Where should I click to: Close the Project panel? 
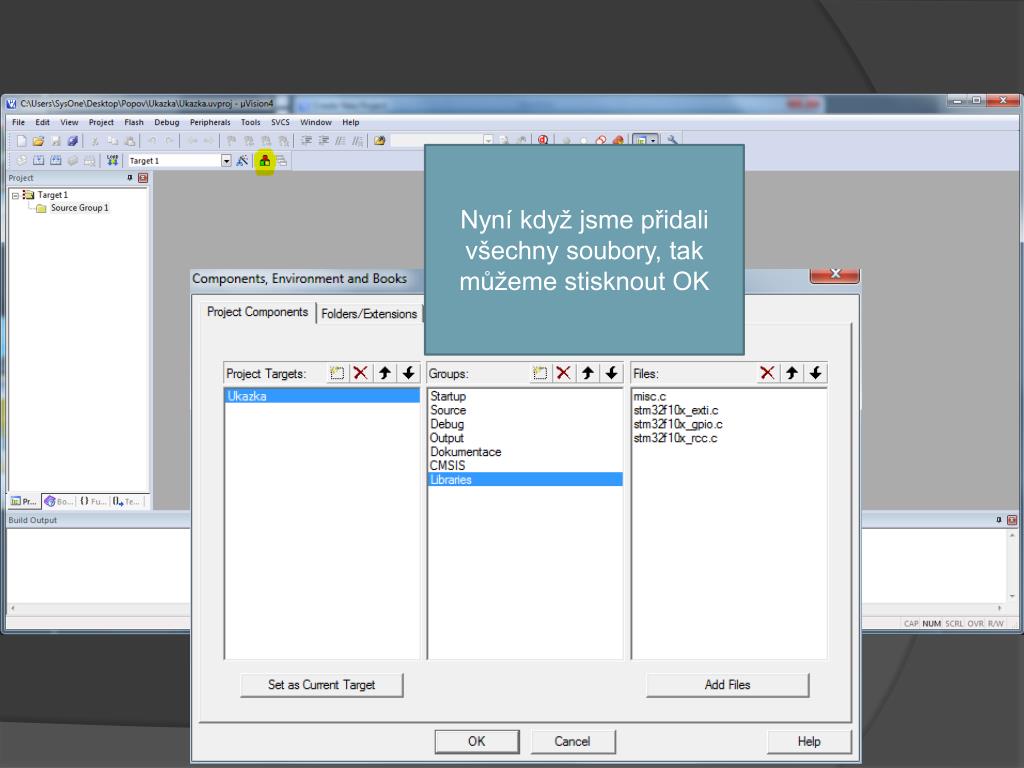(143, 178)
